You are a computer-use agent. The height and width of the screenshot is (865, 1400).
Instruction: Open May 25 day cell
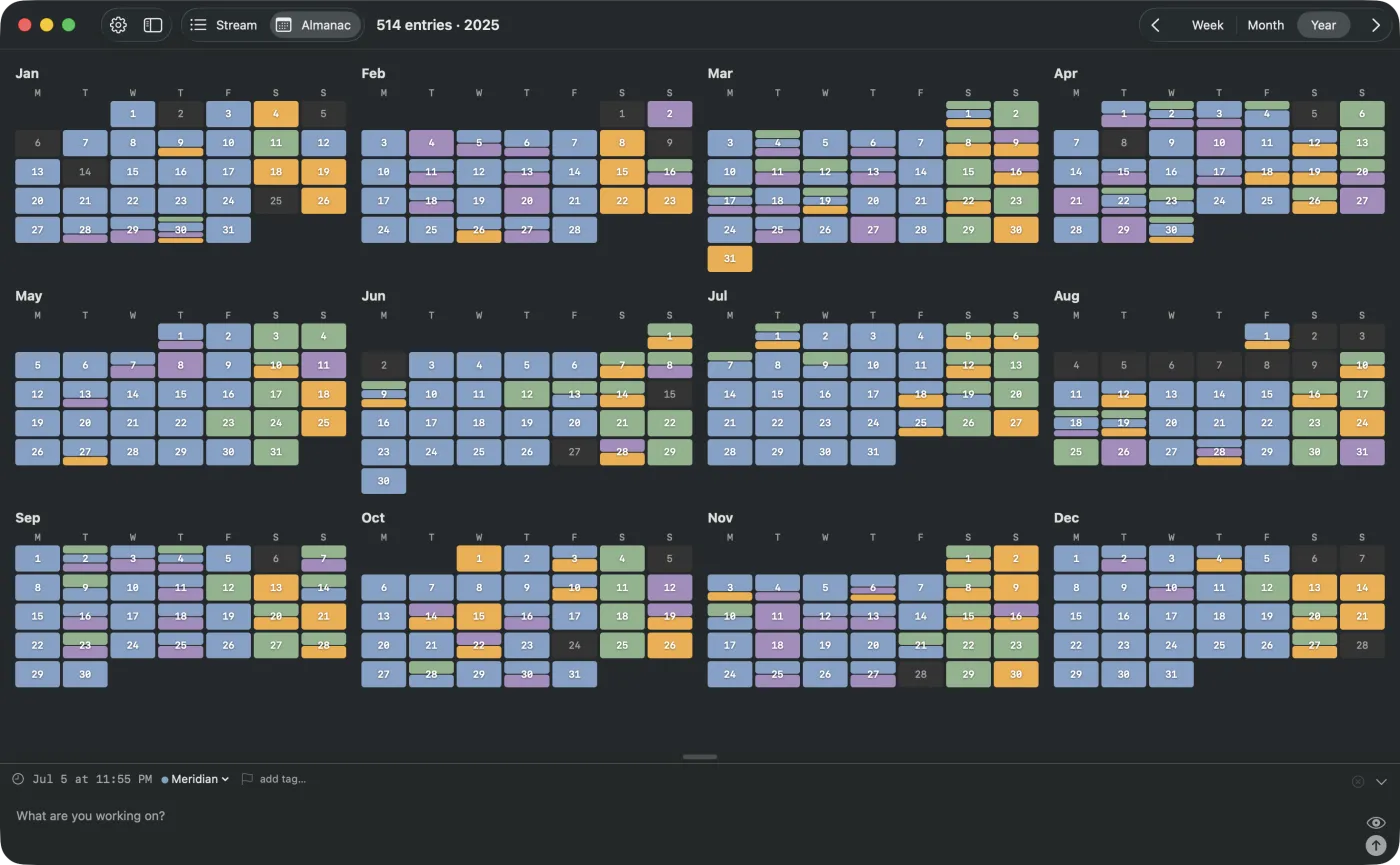(324, 423)
